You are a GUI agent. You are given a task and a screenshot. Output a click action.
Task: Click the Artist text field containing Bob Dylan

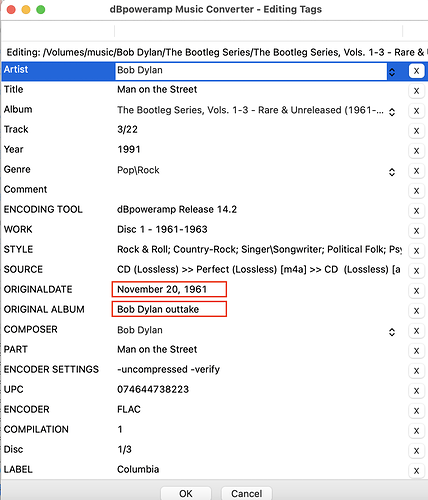tap(251, 71)
